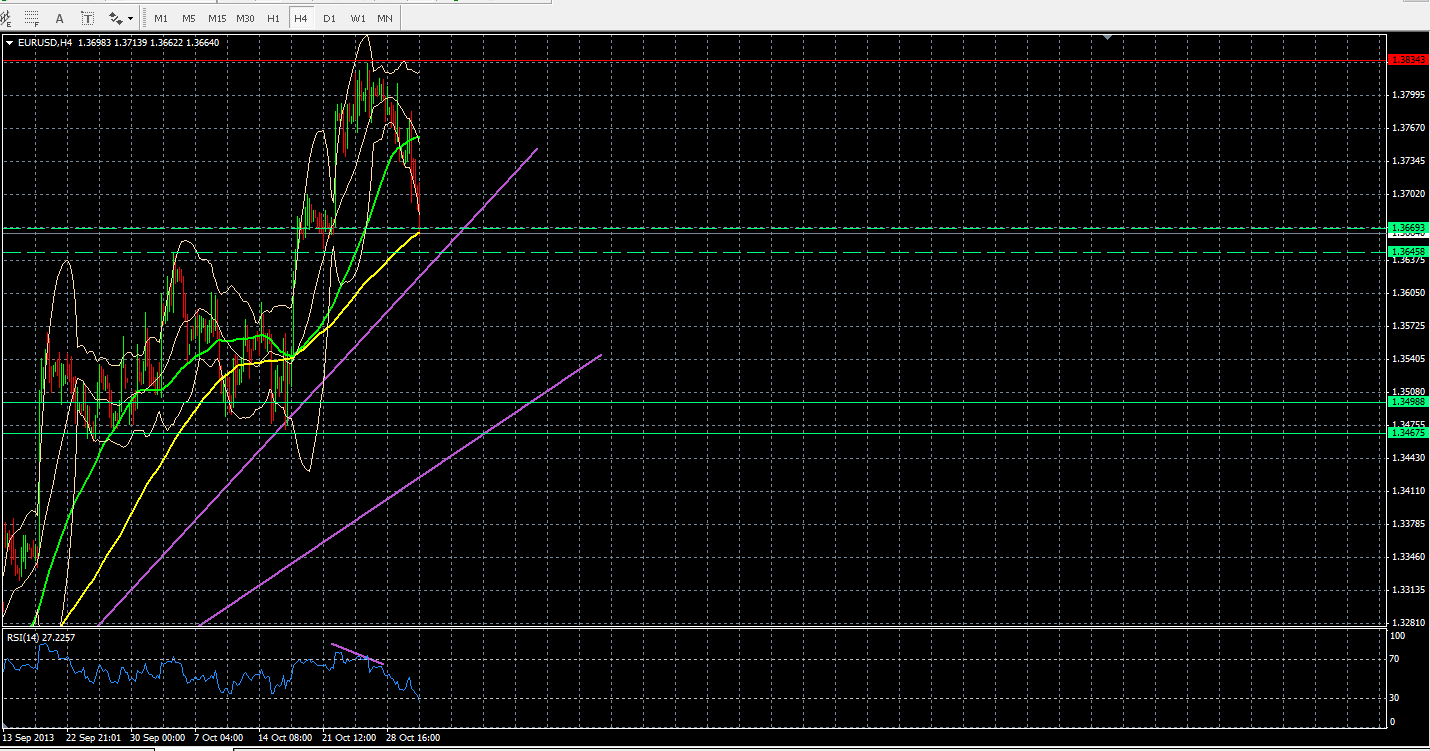Click the red 1.38243 price label
Screen dimensions: 1430x751
click(x=1408, y=60)
